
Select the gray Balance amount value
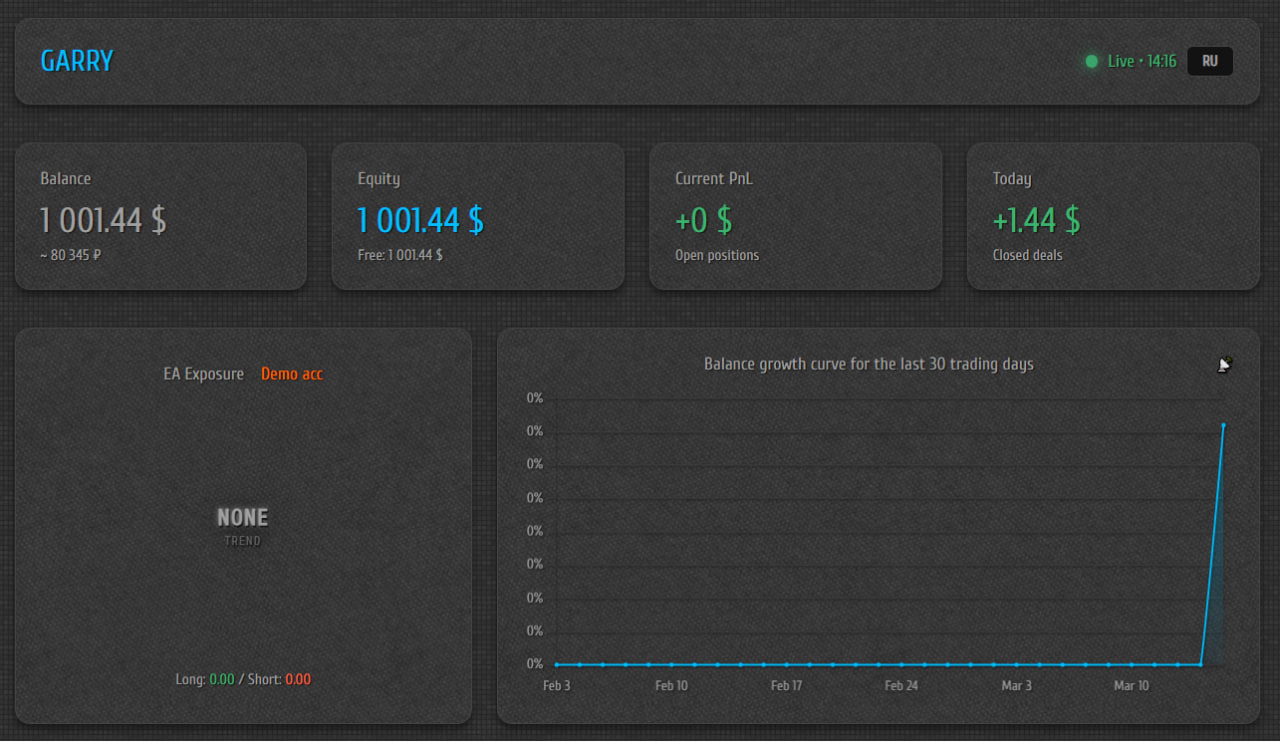103,220
